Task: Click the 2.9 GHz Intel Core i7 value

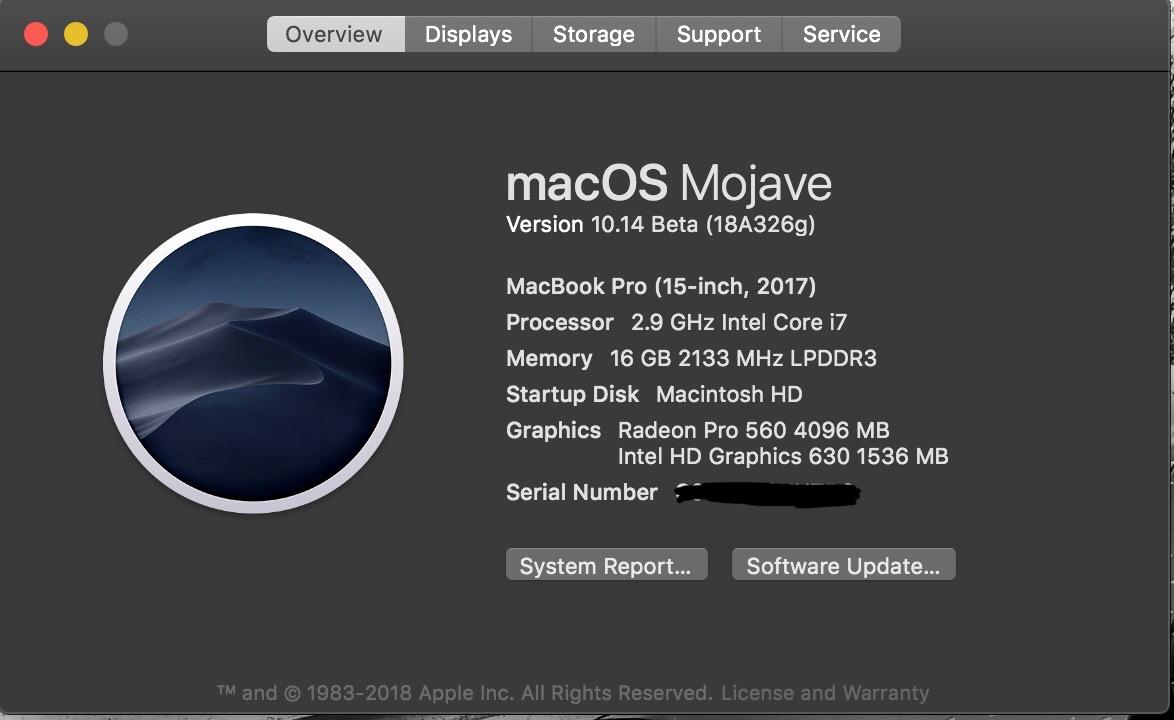Action: (x=739, y=323)
